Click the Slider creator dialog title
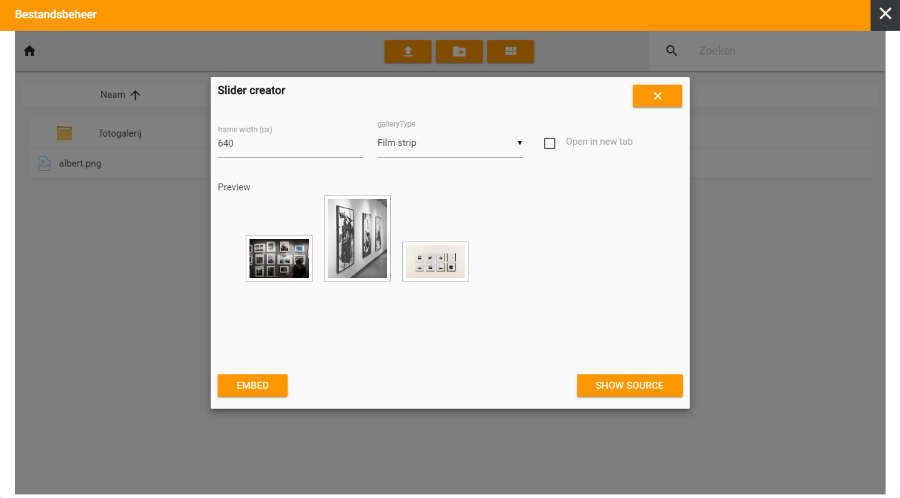This screenshot has height=498, width=900. click(251, 90)
